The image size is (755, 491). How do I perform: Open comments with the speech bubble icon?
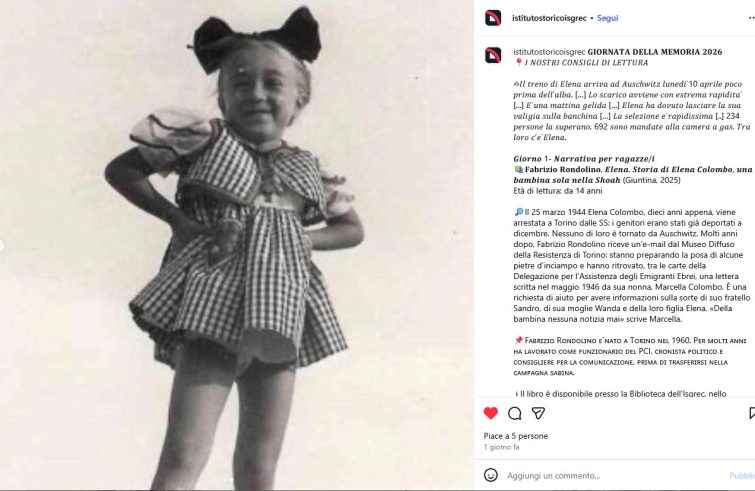pos(515,413)
